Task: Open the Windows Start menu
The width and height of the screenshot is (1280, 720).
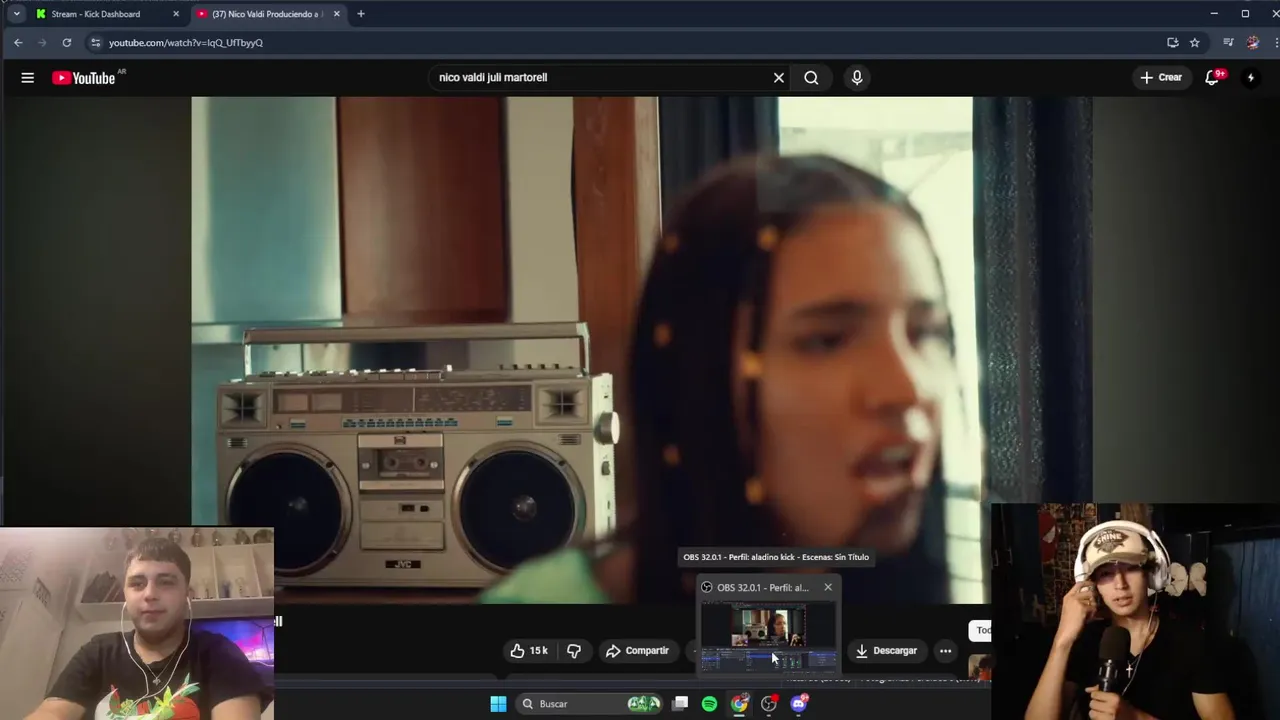Action: [498, 704]
